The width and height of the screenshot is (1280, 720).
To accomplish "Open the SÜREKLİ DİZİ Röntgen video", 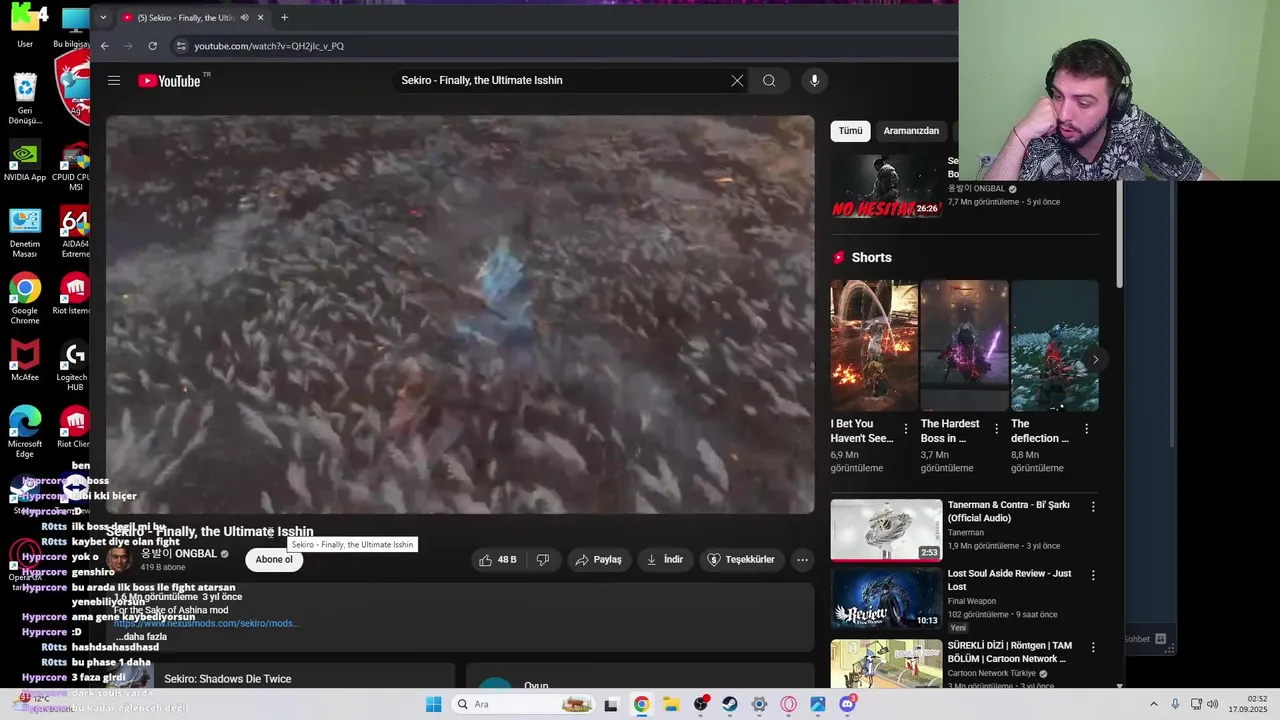I will pyautogui.click(x=886, y=663).
